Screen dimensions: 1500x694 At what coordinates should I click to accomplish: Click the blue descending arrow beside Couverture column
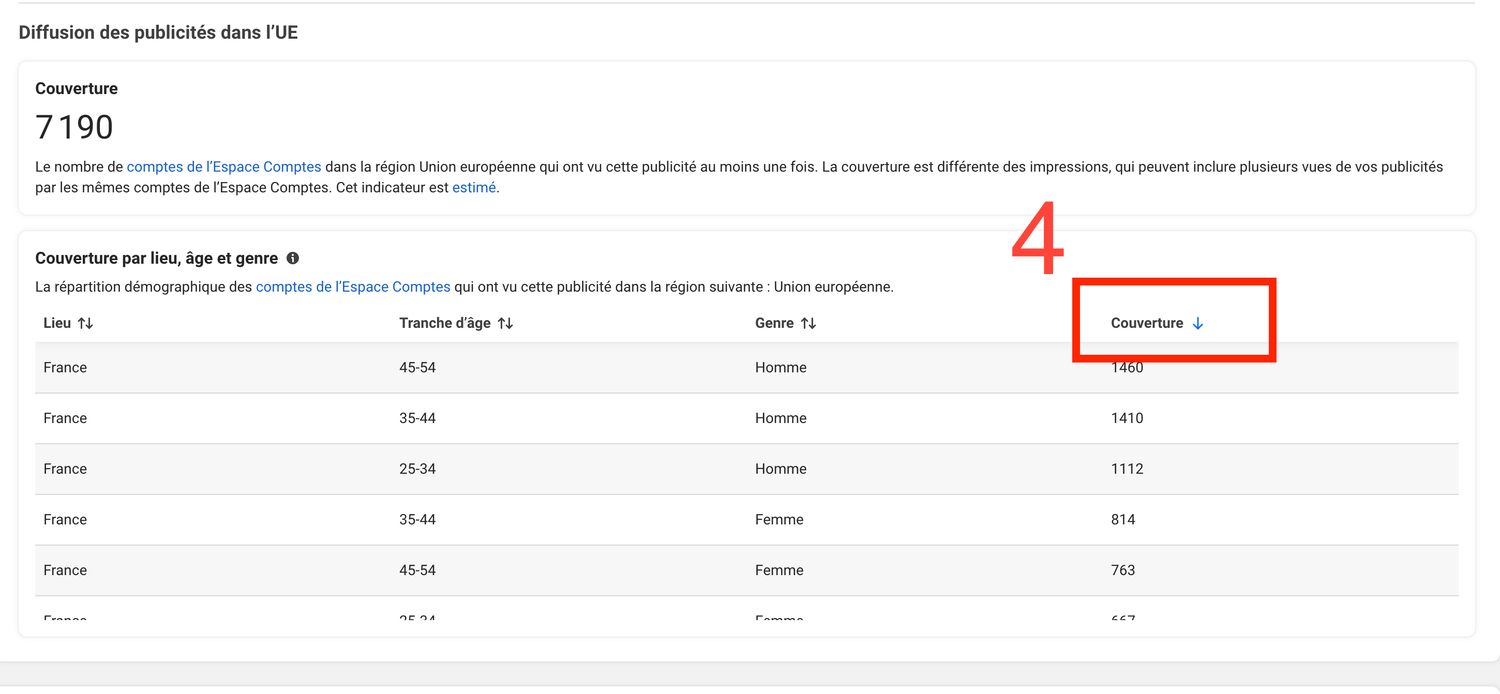pos(1198,323)
